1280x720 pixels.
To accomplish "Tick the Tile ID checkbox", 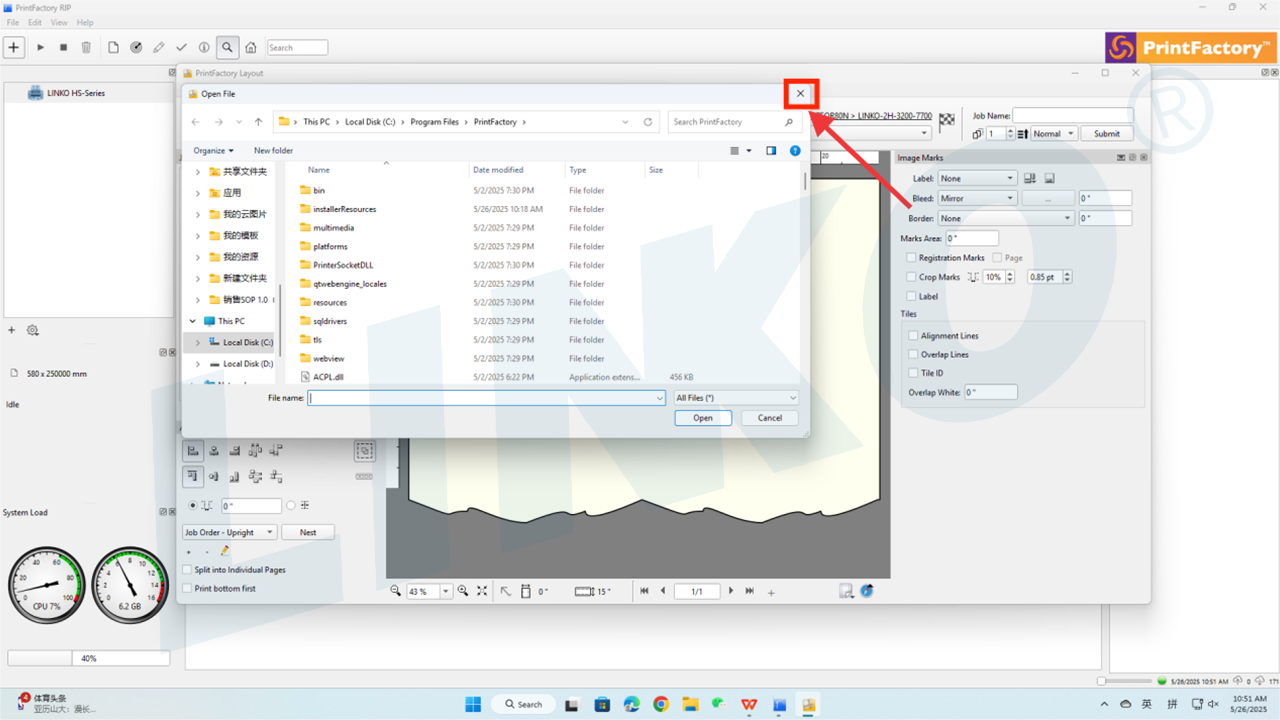I will (913, 373).
